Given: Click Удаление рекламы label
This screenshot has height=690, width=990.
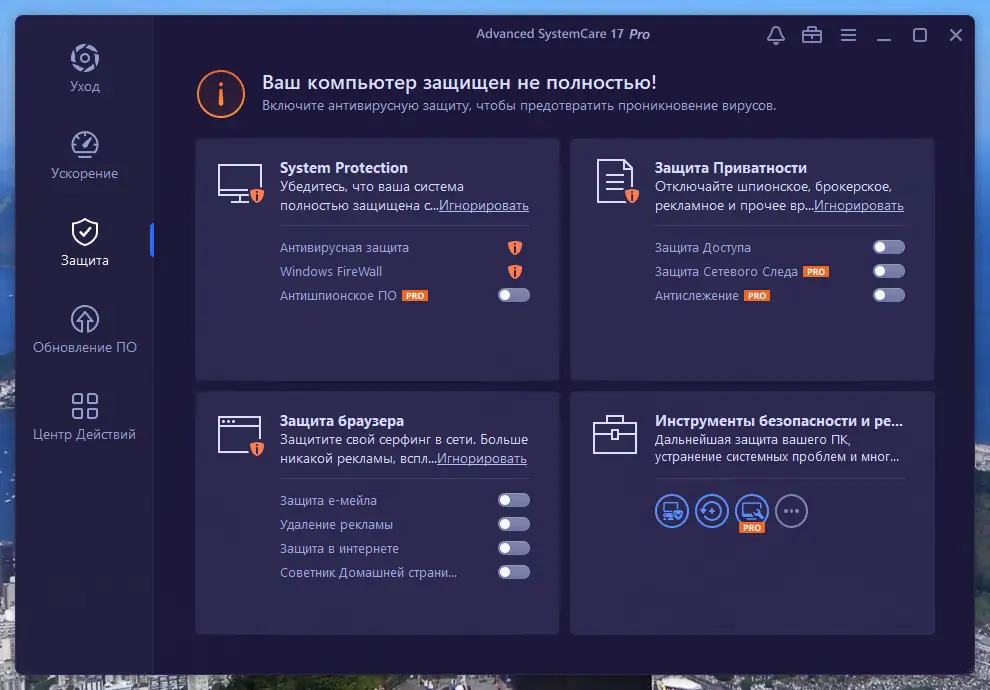Looking at the screenshot, I should (x=337, y=525).
